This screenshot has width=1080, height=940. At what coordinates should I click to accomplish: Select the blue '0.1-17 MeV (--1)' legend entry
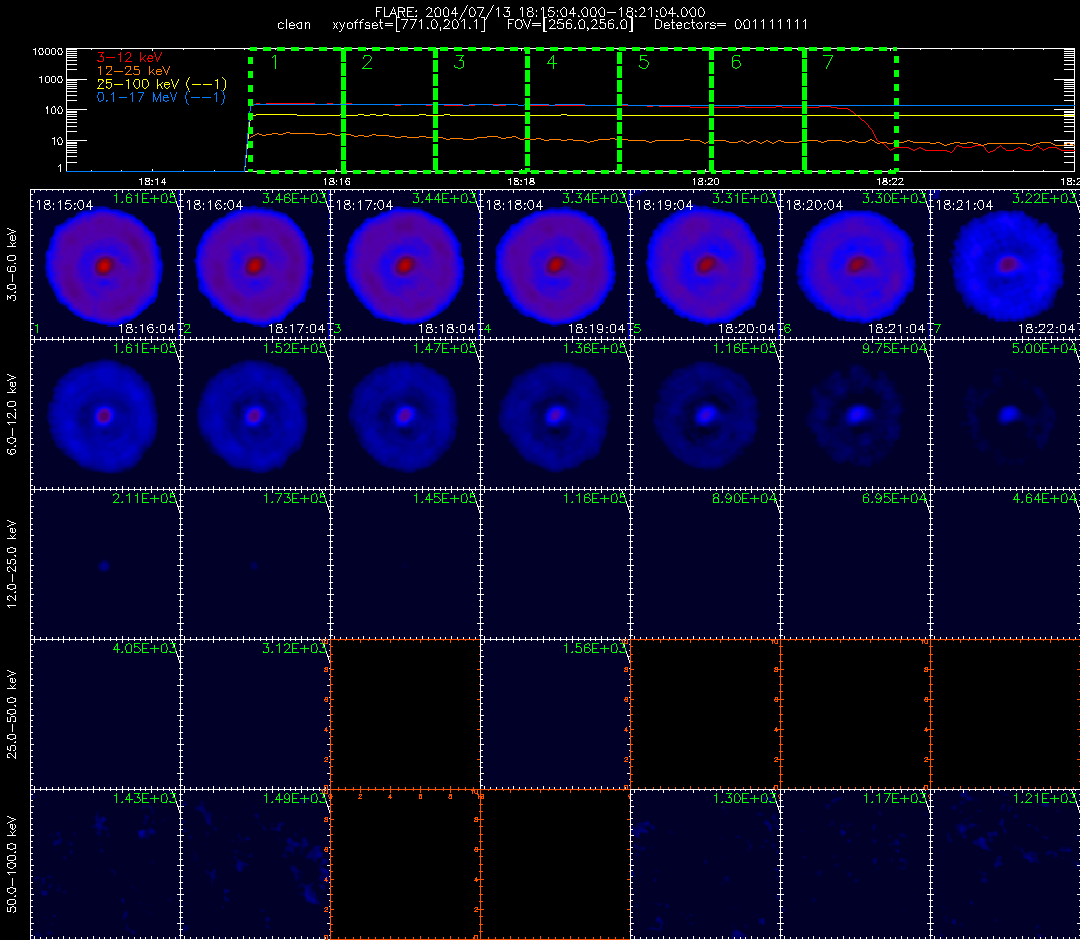click(162, 97)
